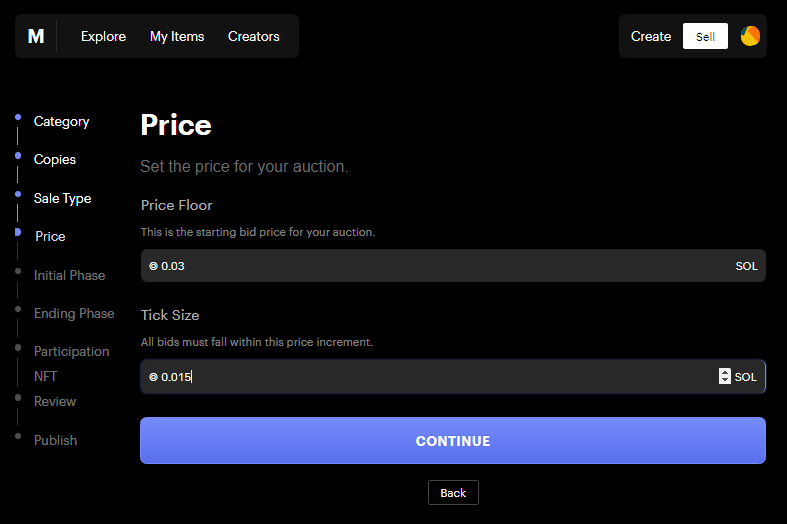Go to My Items
Image resolution: width=787 pixels, height=524 pixels.
click(177, 36)
